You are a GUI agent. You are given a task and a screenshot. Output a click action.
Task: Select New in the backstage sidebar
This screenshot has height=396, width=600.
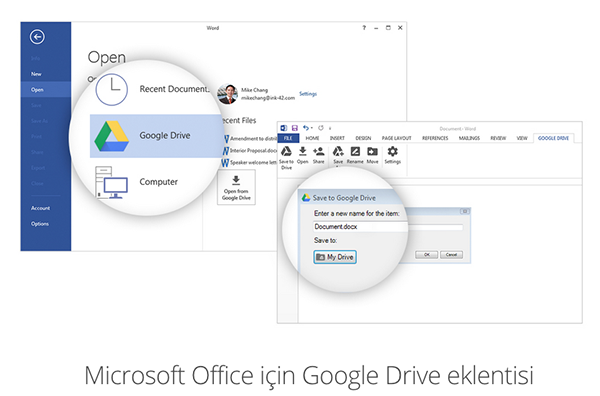pos(36,74)
